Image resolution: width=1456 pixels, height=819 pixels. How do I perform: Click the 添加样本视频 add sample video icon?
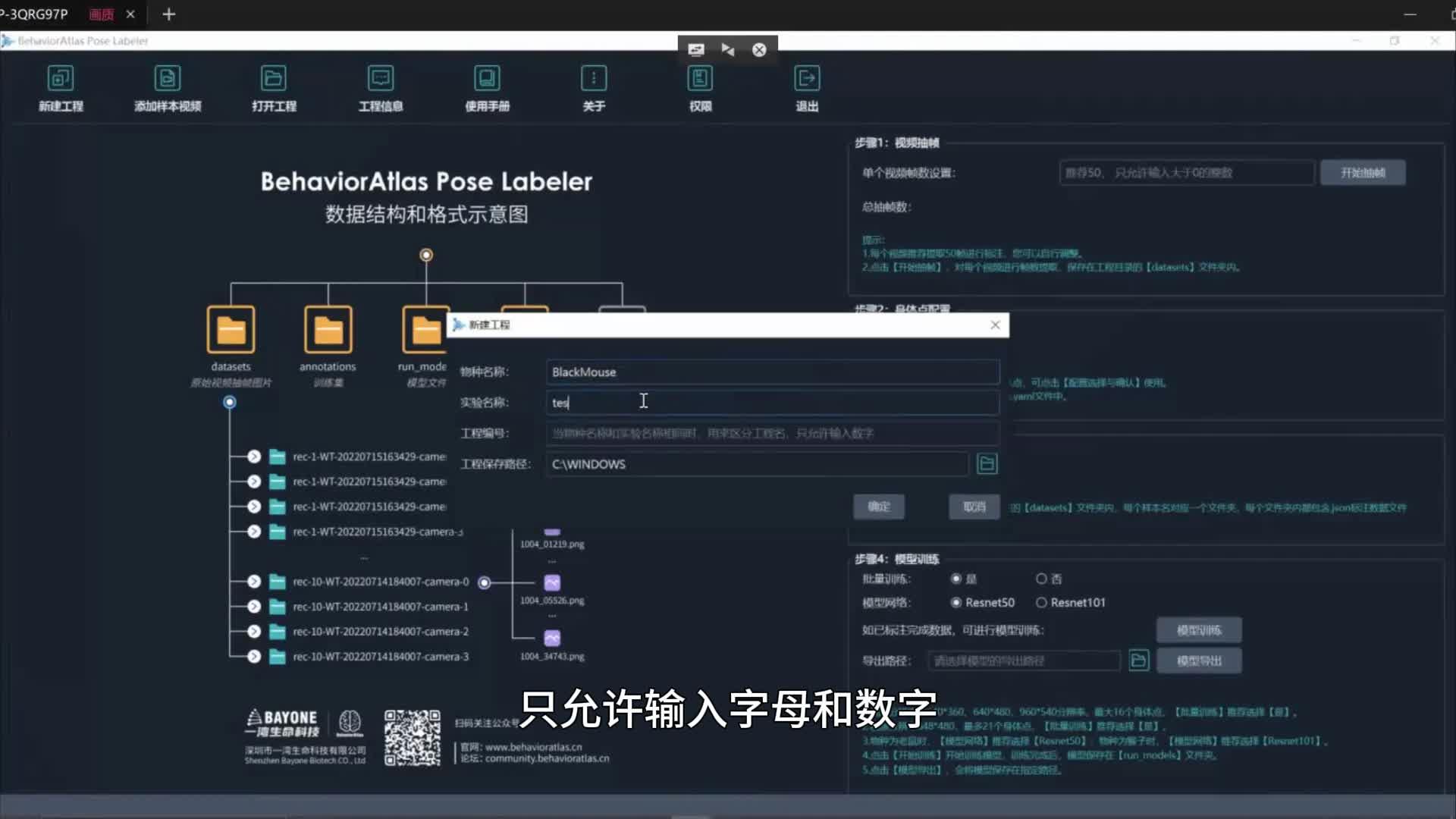pyautogui.click(x=168, y=78)
